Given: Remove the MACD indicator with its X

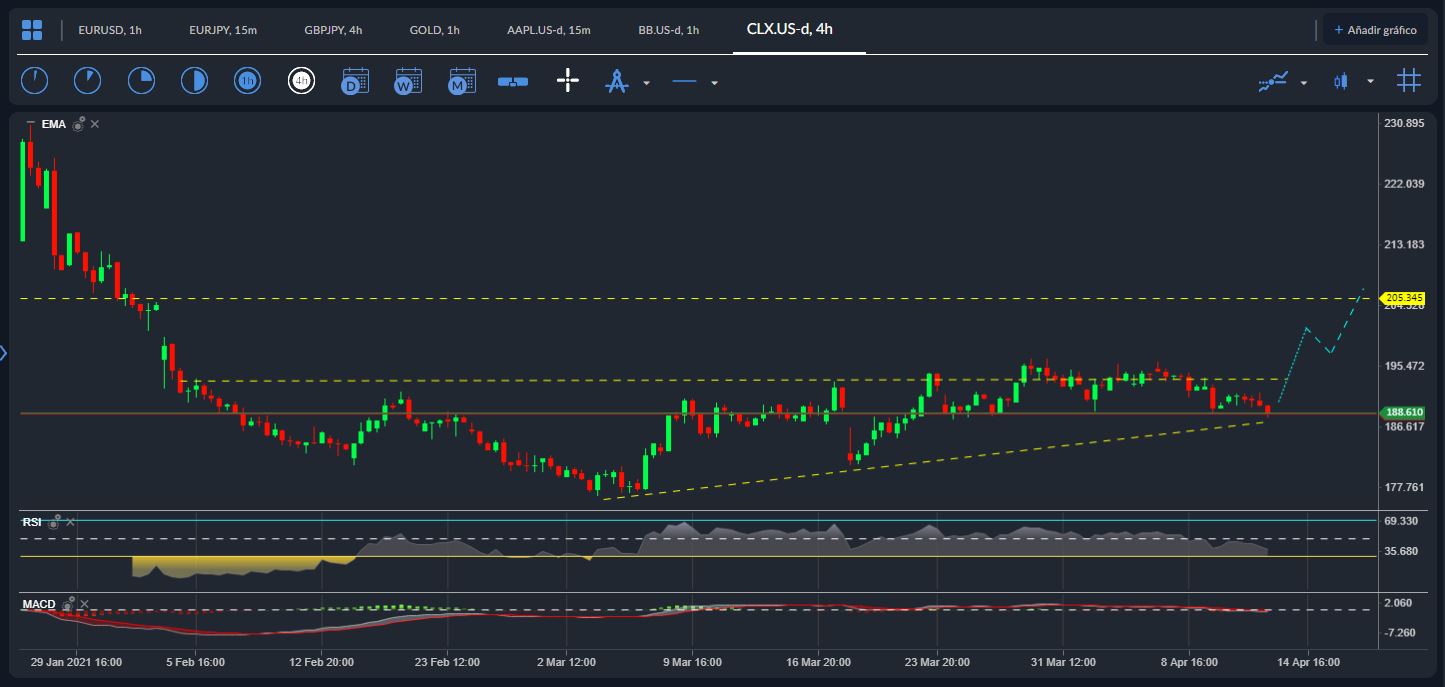Looking at the screenshot, I should pos(84,605).
